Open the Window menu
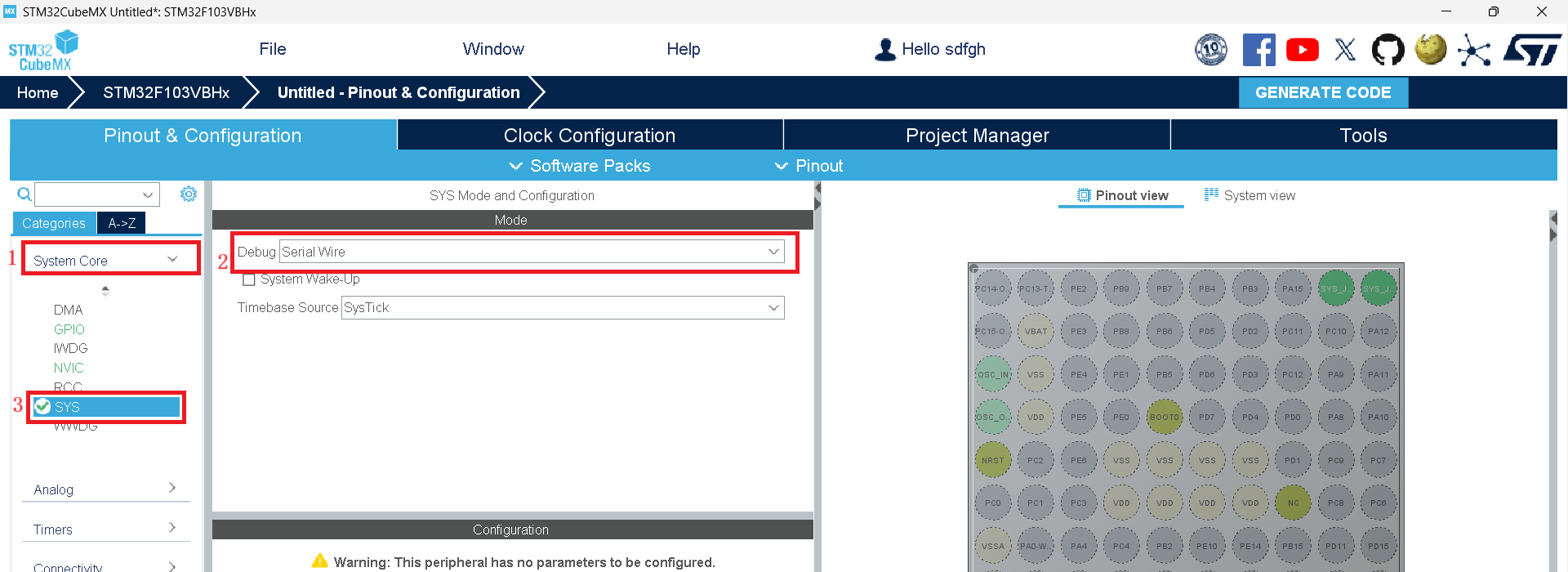This screenshot has width=1568, height=572. coord(493,49)
